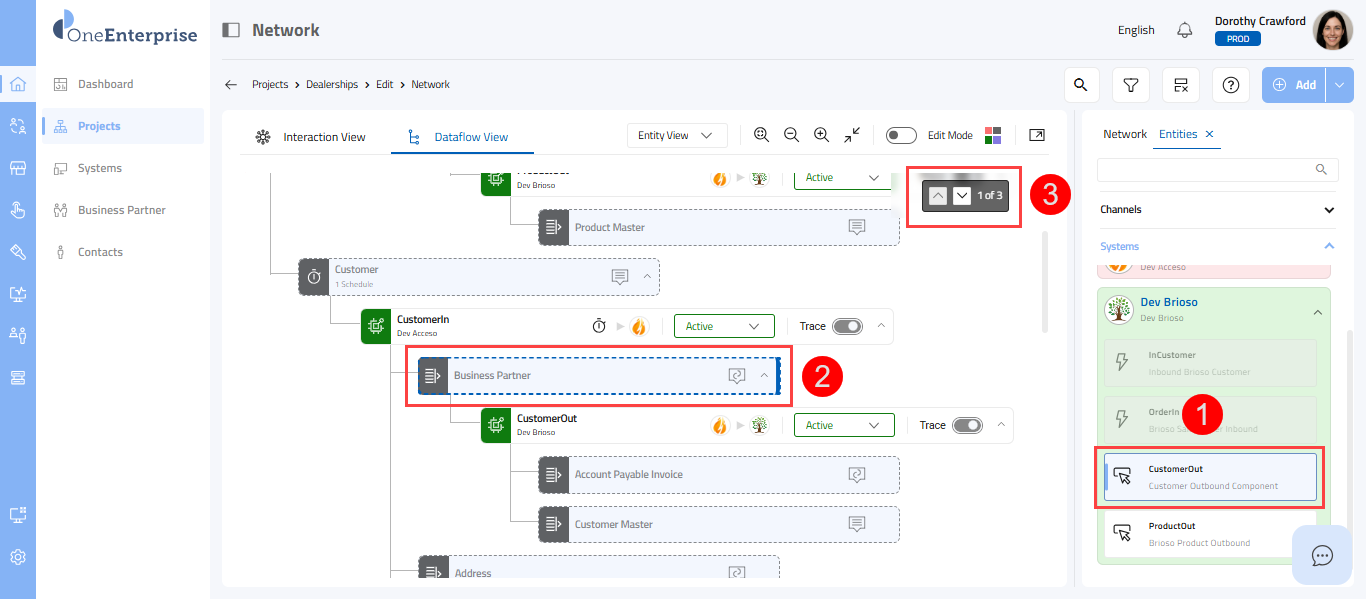The image size is (1366, 599).
Task: Go to Dealerships breadcrumb link
Action: tap(332, 85)
